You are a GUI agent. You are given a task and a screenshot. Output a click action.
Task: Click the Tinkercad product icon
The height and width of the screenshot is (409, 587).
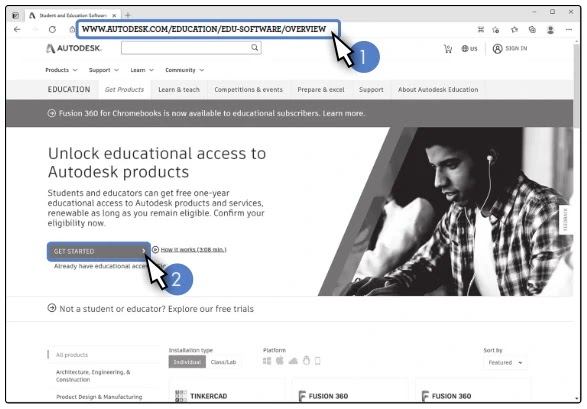click(181, 396)
